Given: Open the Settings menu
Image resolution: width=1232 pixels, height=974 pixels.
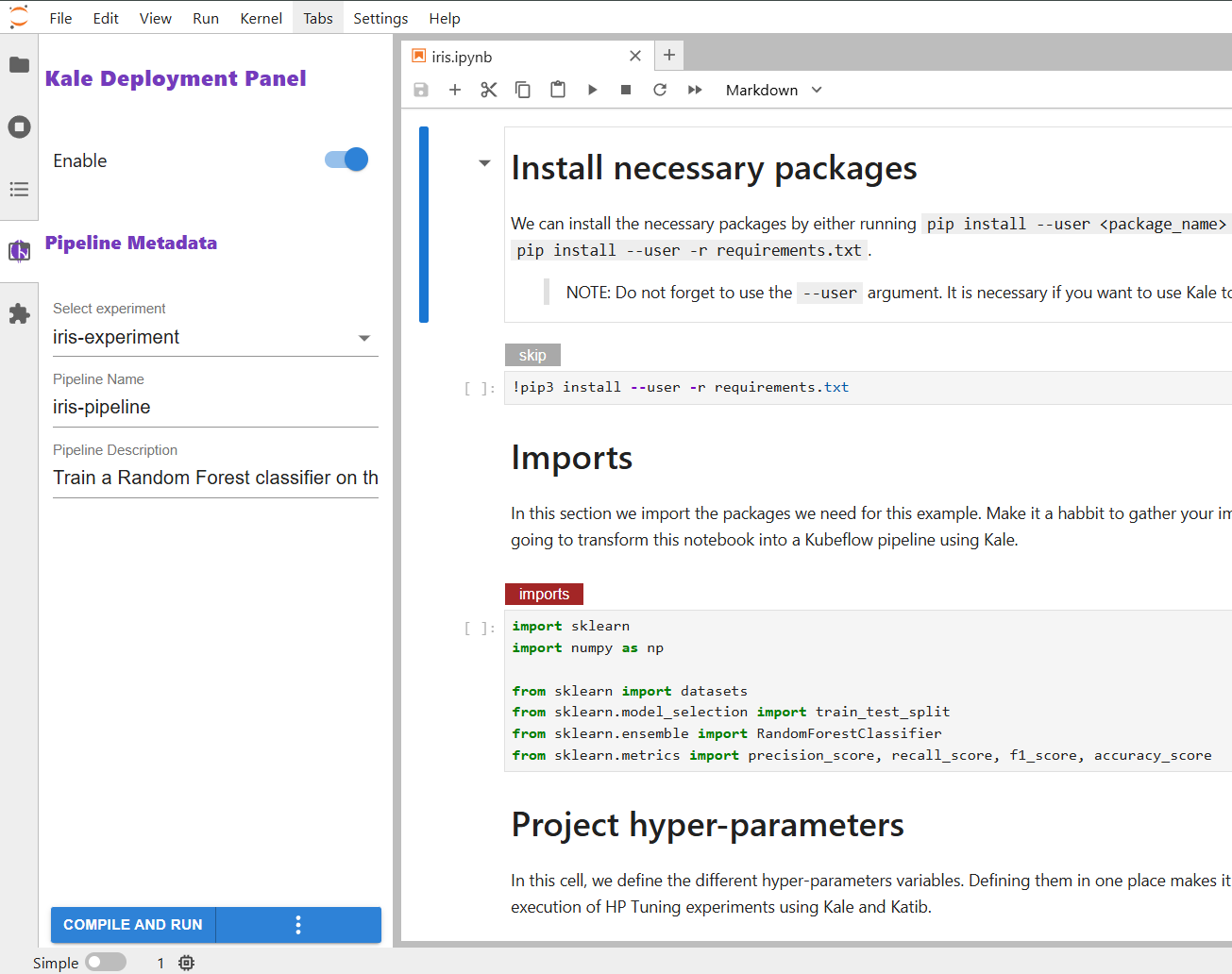Looking at the screenshot, I should point(380,18).
